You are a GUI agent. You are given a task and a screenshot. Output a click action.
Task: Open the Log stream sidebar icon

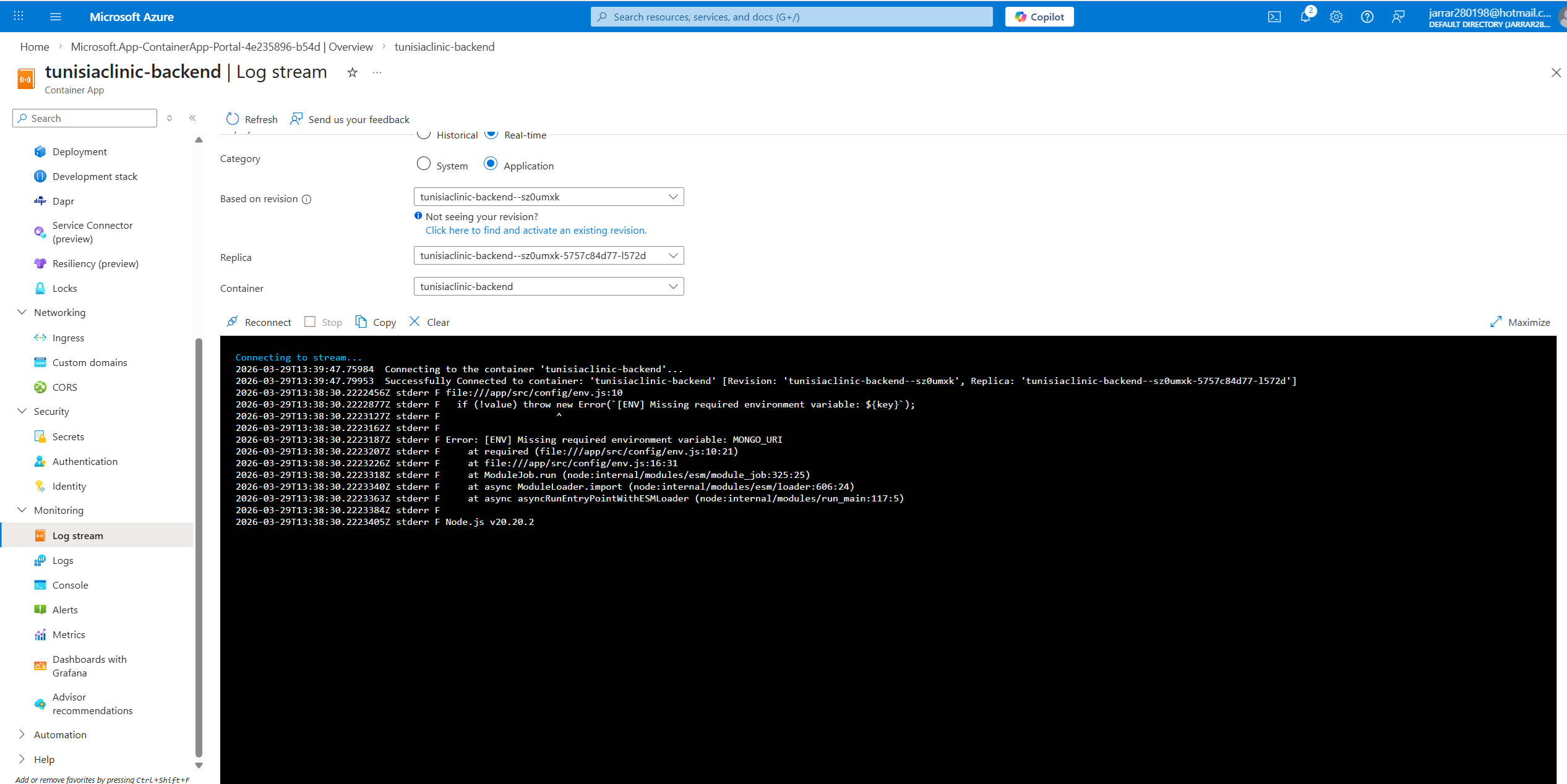pyautogui.click(x=40, y=535)
